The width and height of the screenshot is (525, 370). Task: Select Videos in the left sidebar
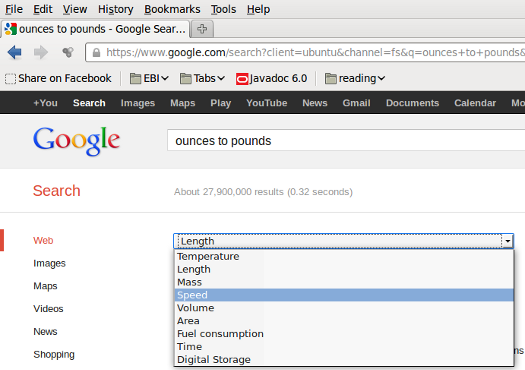click(48, 309)
